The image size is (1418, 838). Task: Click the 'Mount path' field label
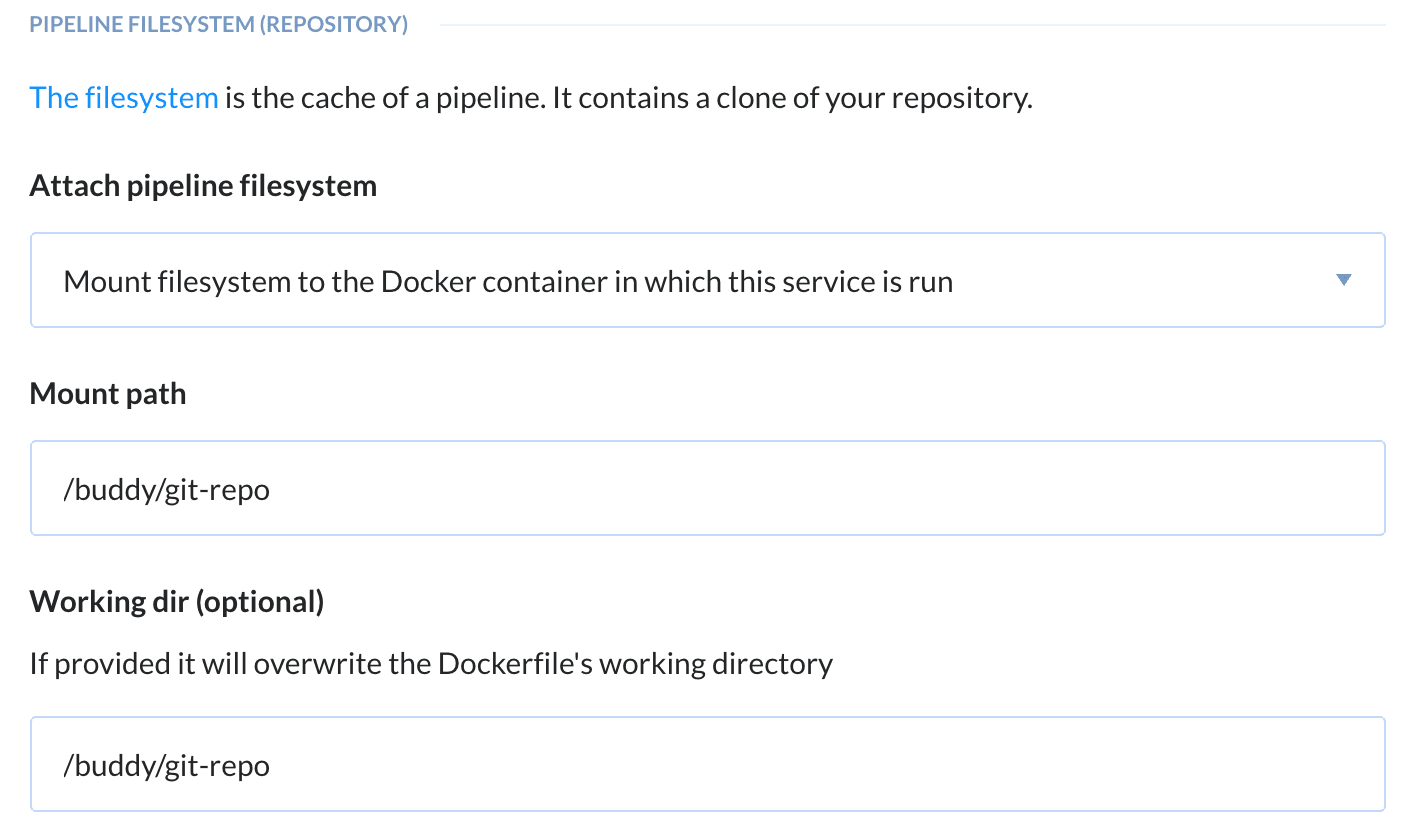(108, 394)
